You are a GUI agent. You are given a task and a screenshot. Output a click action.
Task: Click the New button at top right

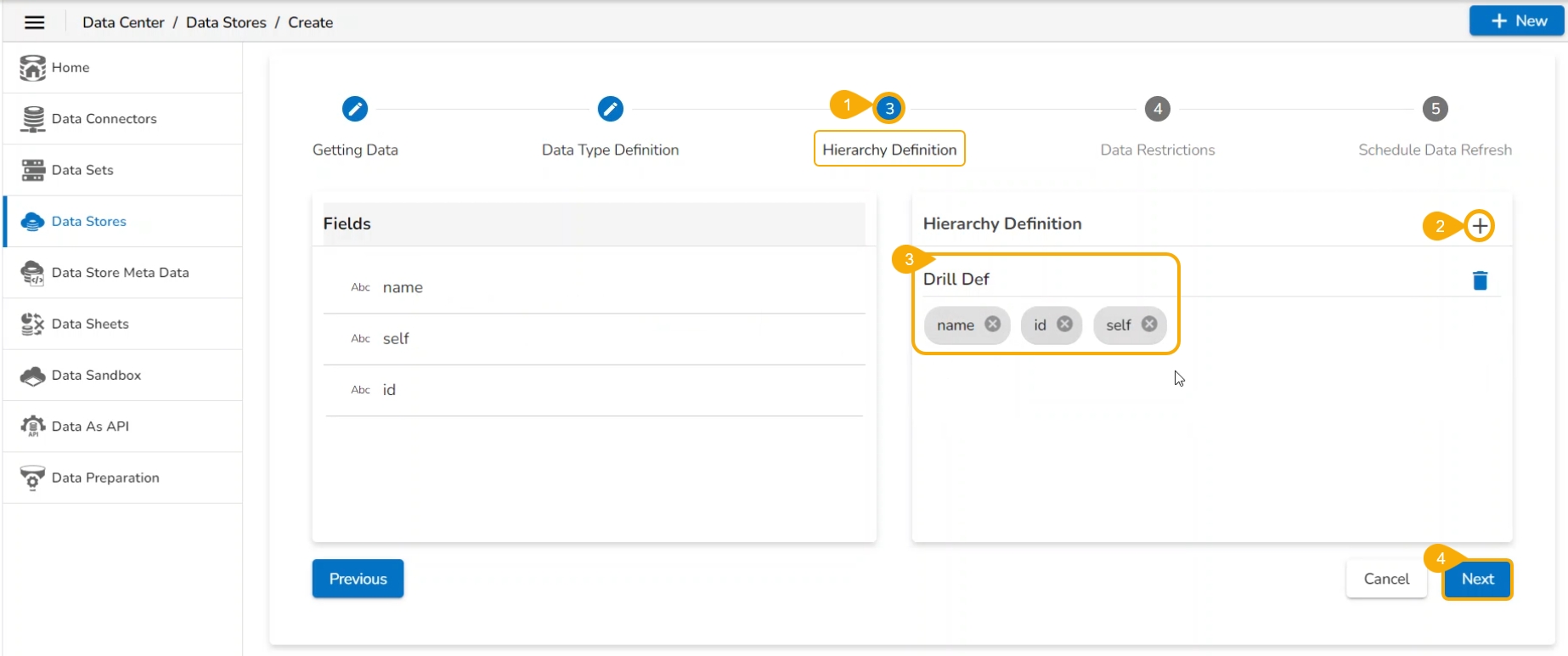tap(1517, 21)
